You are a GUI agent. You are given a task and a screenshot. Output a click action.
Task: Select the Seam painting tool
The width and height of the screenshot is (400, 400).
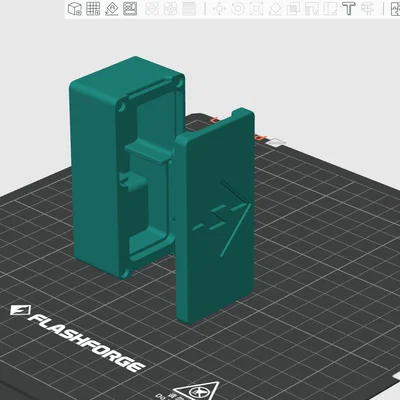coord(330,9)
